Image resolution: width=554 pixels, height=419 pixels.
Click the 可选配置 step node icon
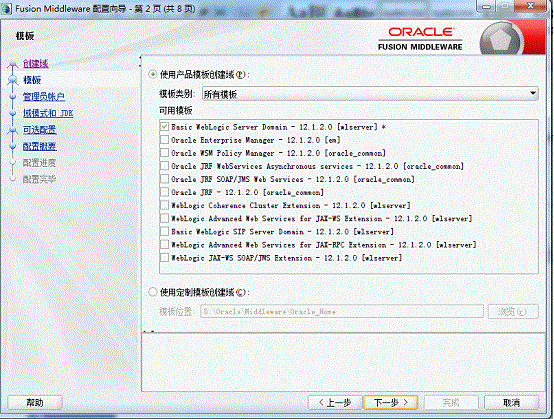click(x=13, y=130)
